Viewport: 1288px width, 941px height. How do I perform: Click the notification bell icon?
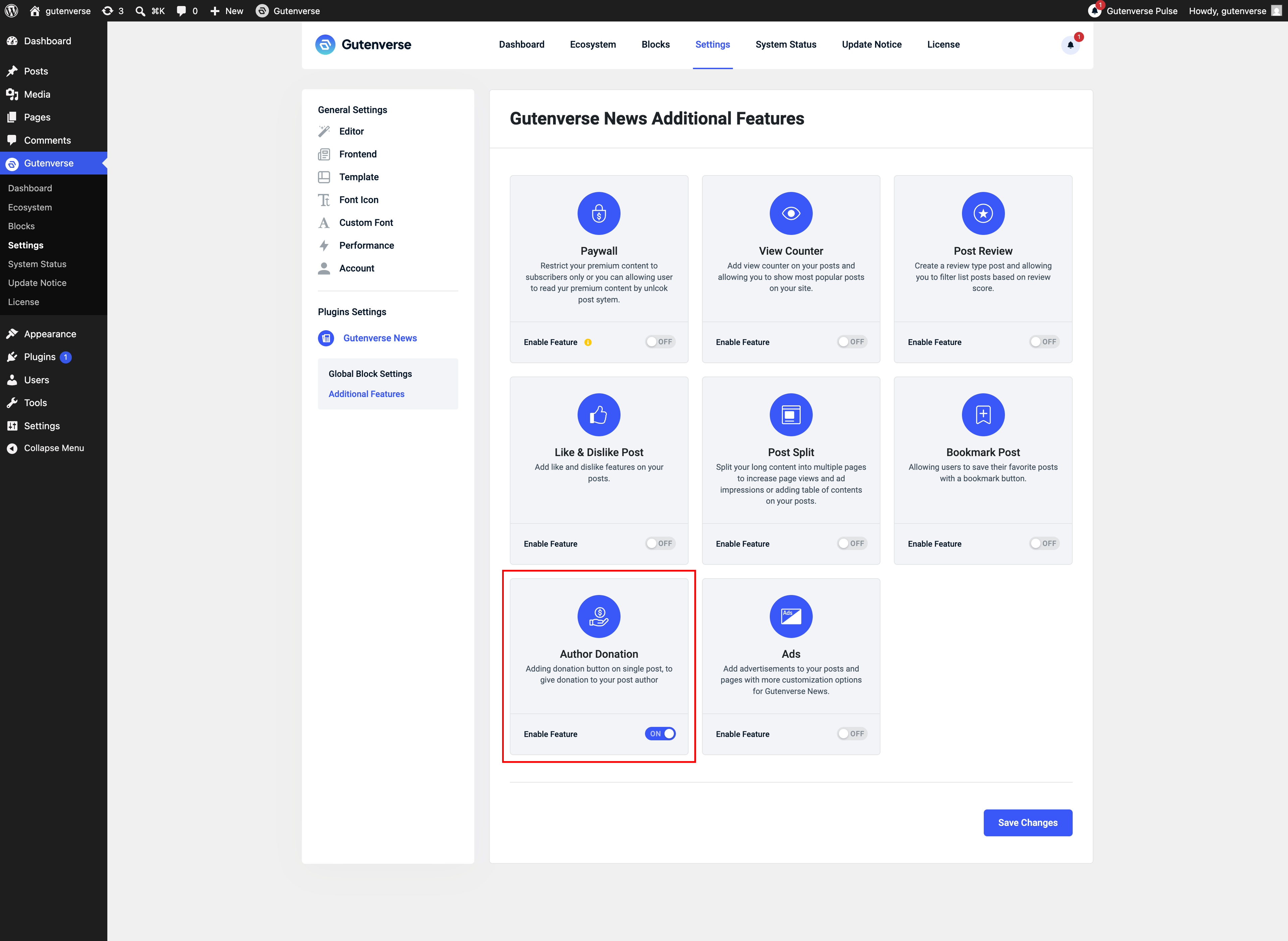(x=1070, y=45)
